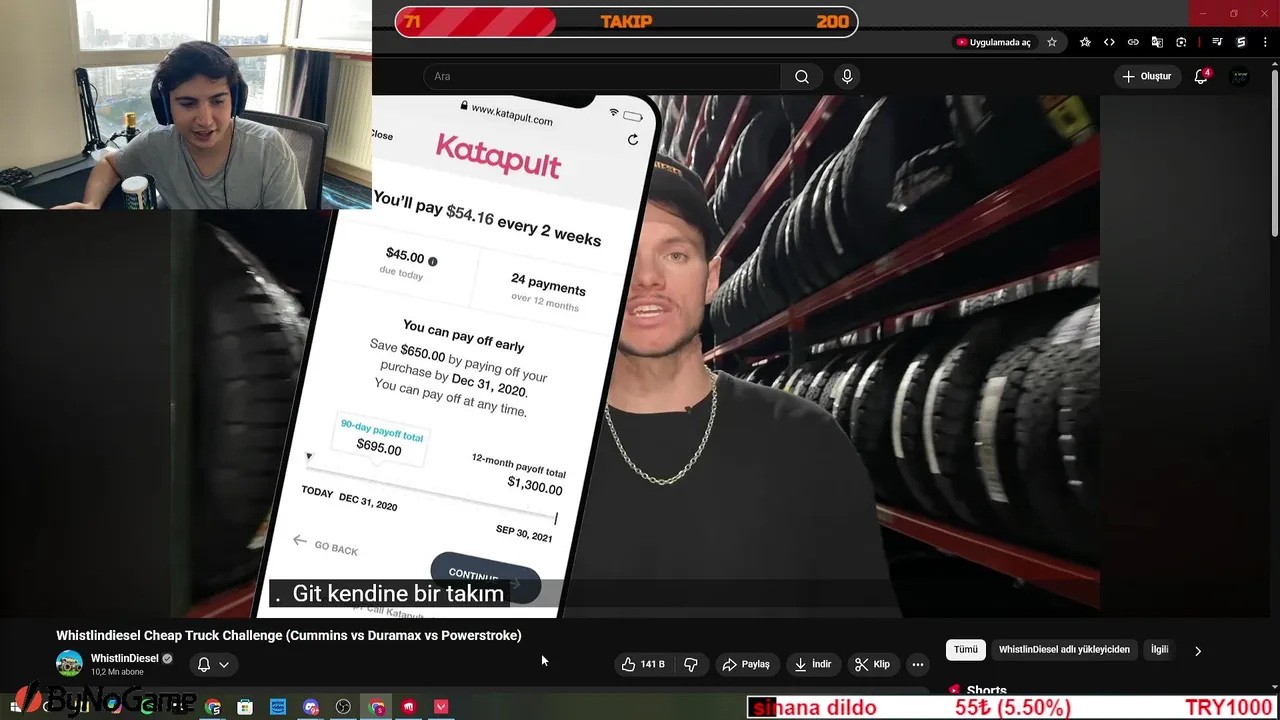Open Prime Video from taskbar
This screenshot has height=720, width=1280.
click(x=278, y=707)
